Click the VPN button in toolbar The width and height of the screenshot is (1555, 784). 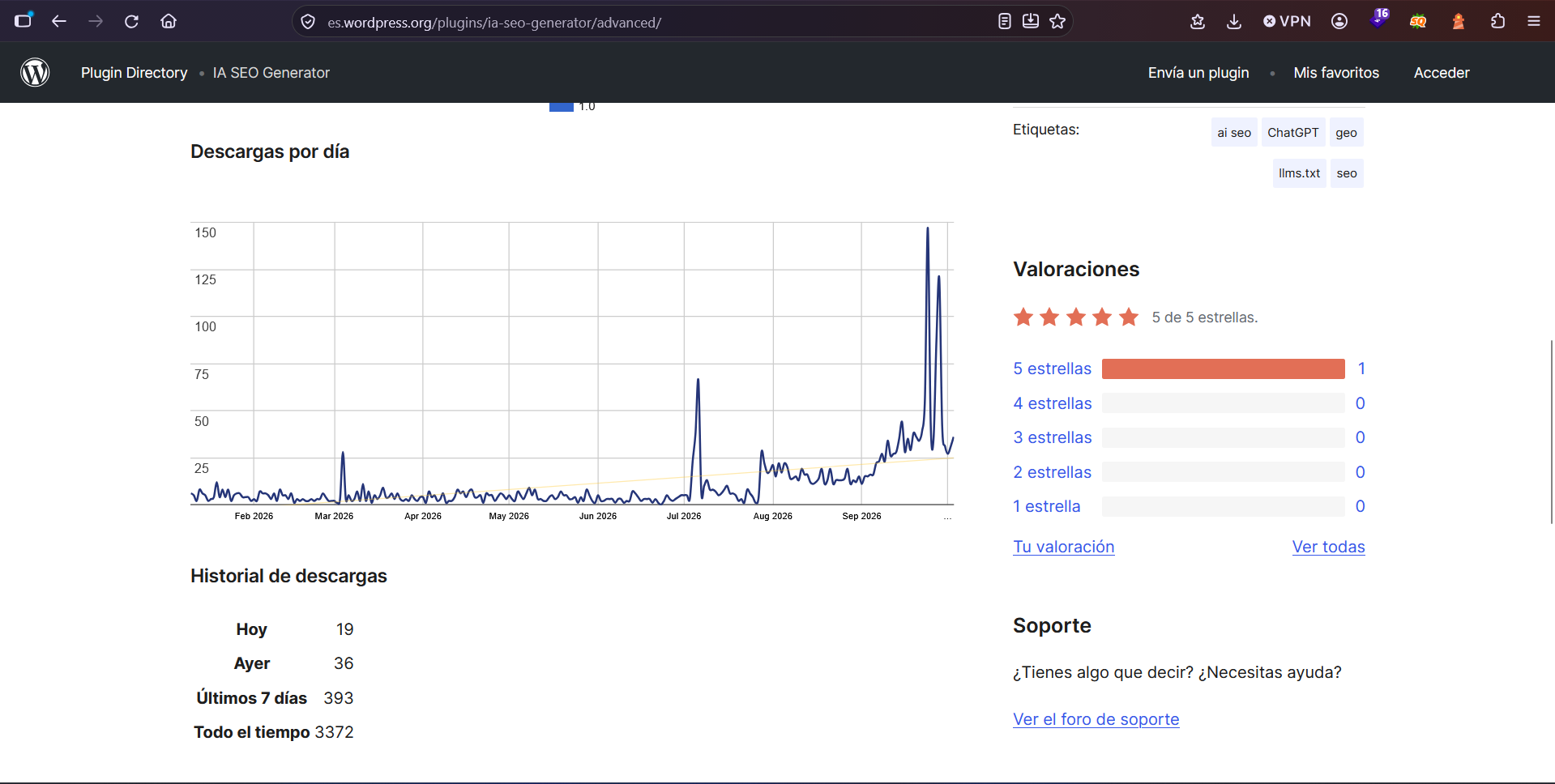coord(1287,21)
